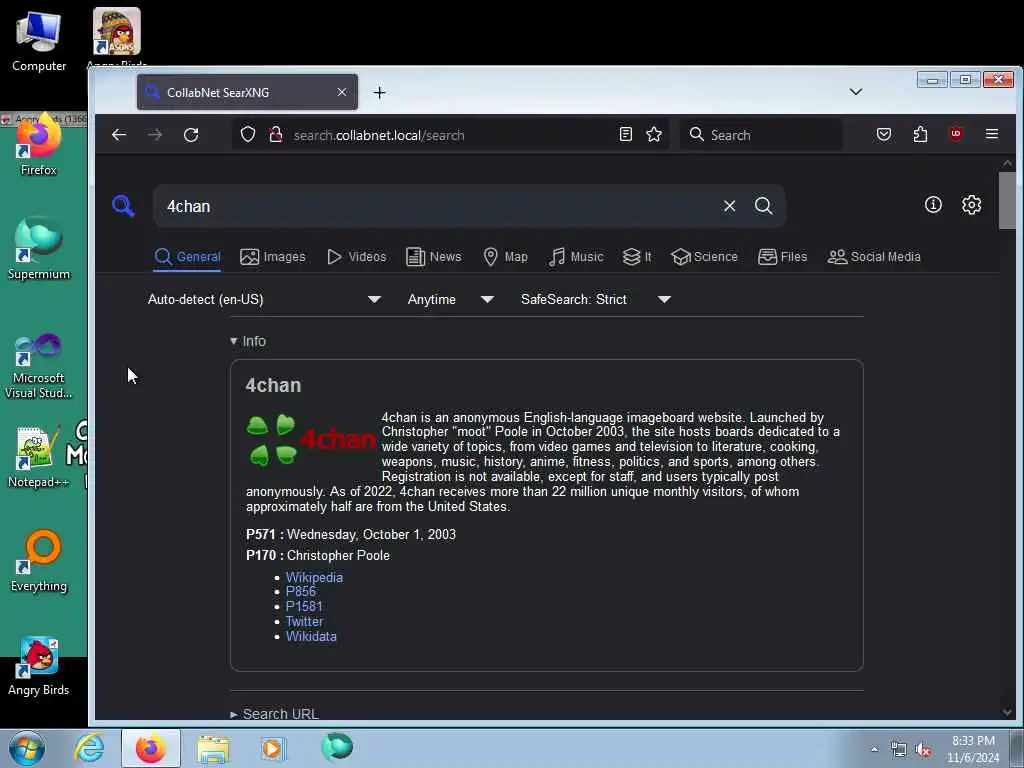This screenshot has height=768, width=1024.
Task: Close the CollabNet SearXNG tab
Action: click(x=342, y=92)
